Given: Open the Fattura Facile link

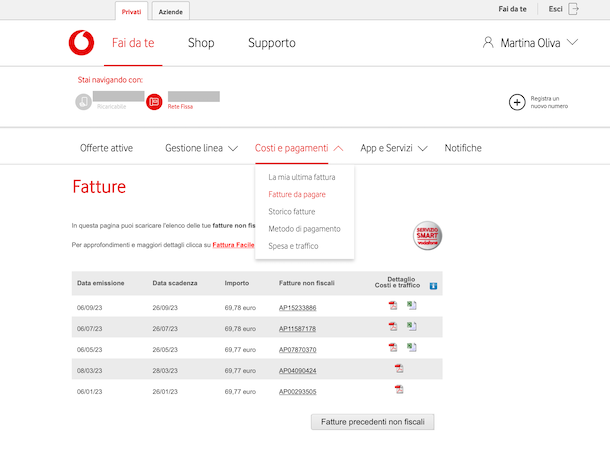Looking at the screenshot, I should (233, 245).
